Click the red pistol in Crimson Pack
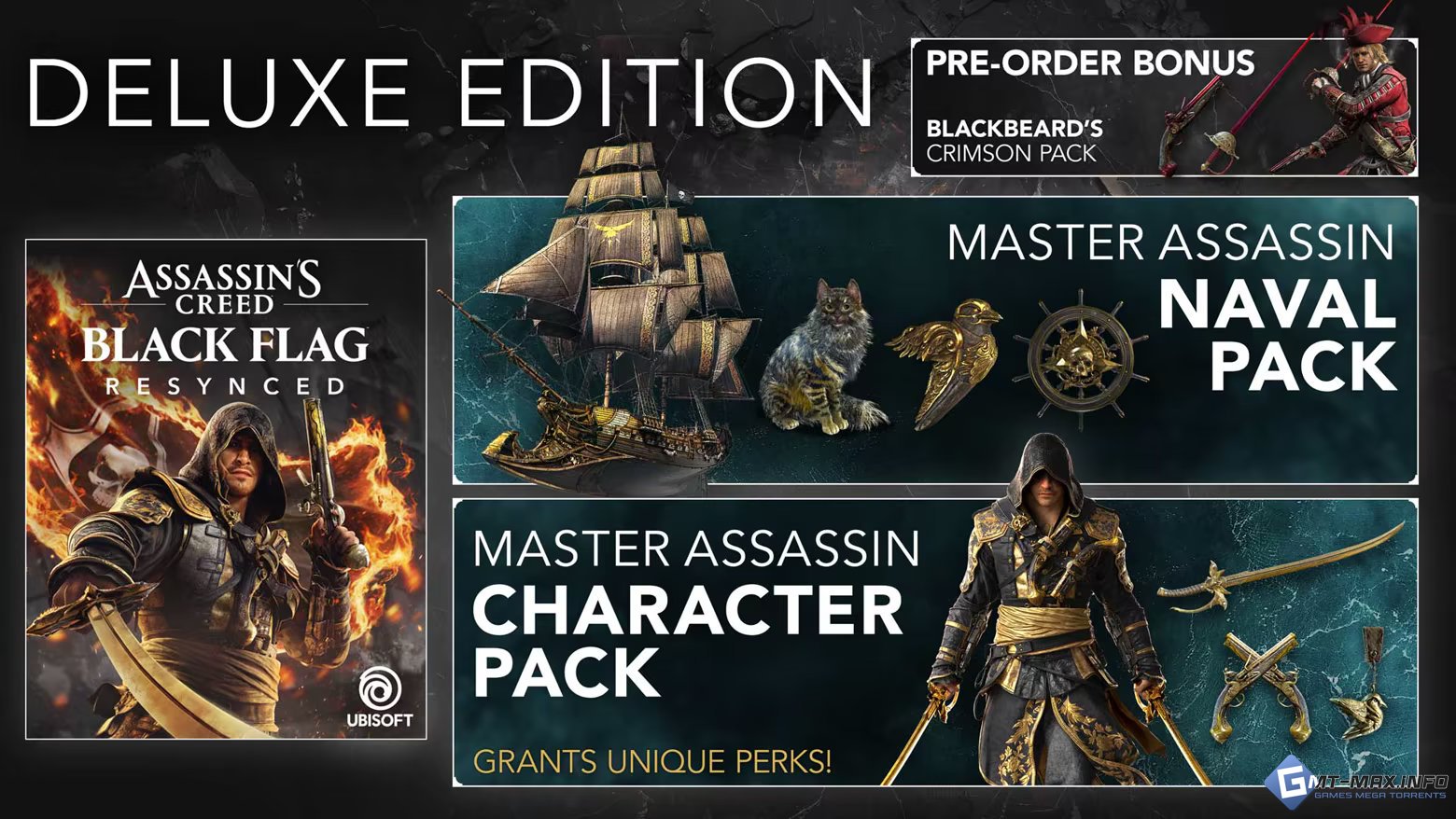This screenshot has width=1456, height=819. [1187, 125]
